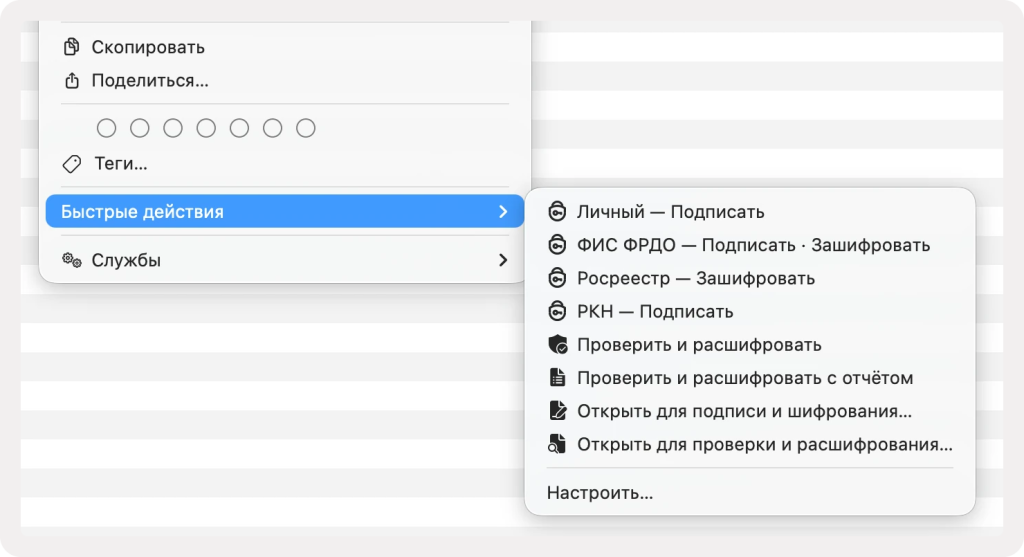Select the fourth tag color circle
This screenshot has height=557, width=1024.
pyautogui.click(x=206, y=128)
